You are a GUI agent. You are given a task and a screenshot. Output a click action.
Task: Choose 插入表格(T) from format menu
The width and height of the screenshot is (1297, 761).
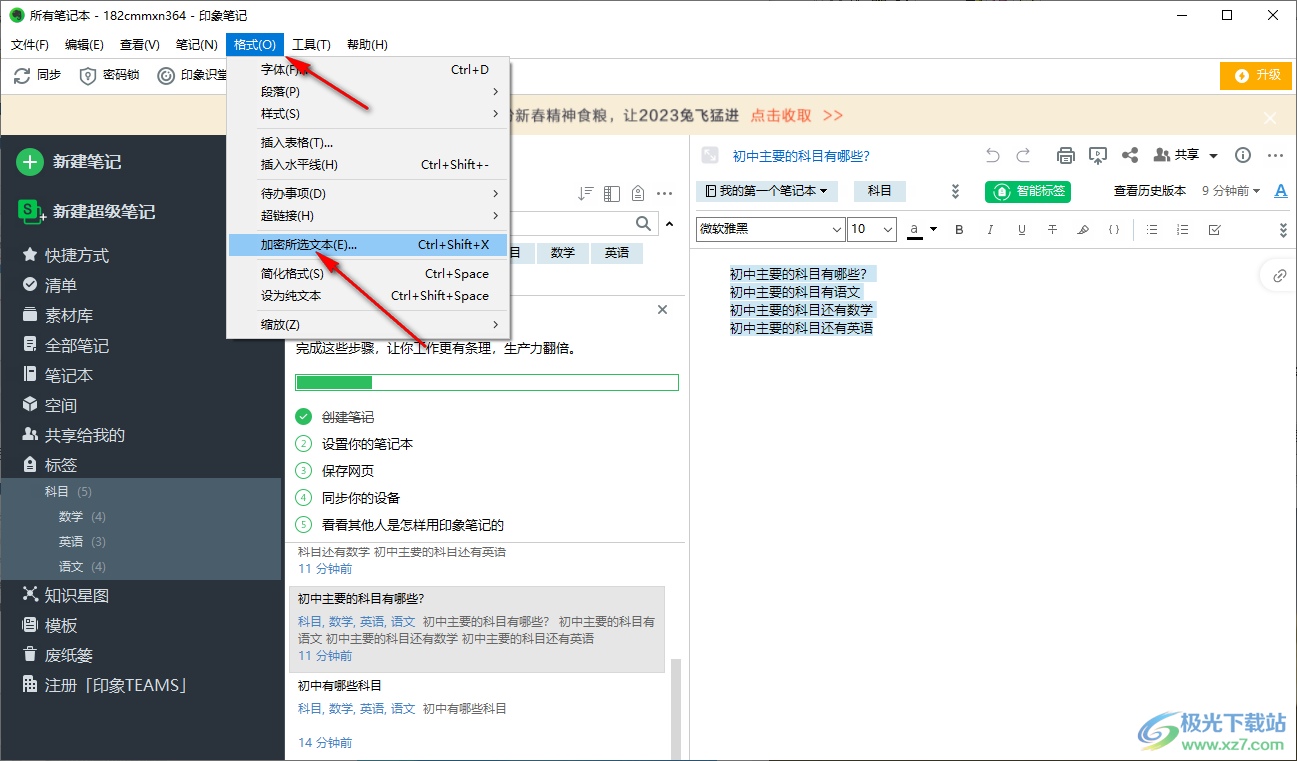[x=368, y=143]
